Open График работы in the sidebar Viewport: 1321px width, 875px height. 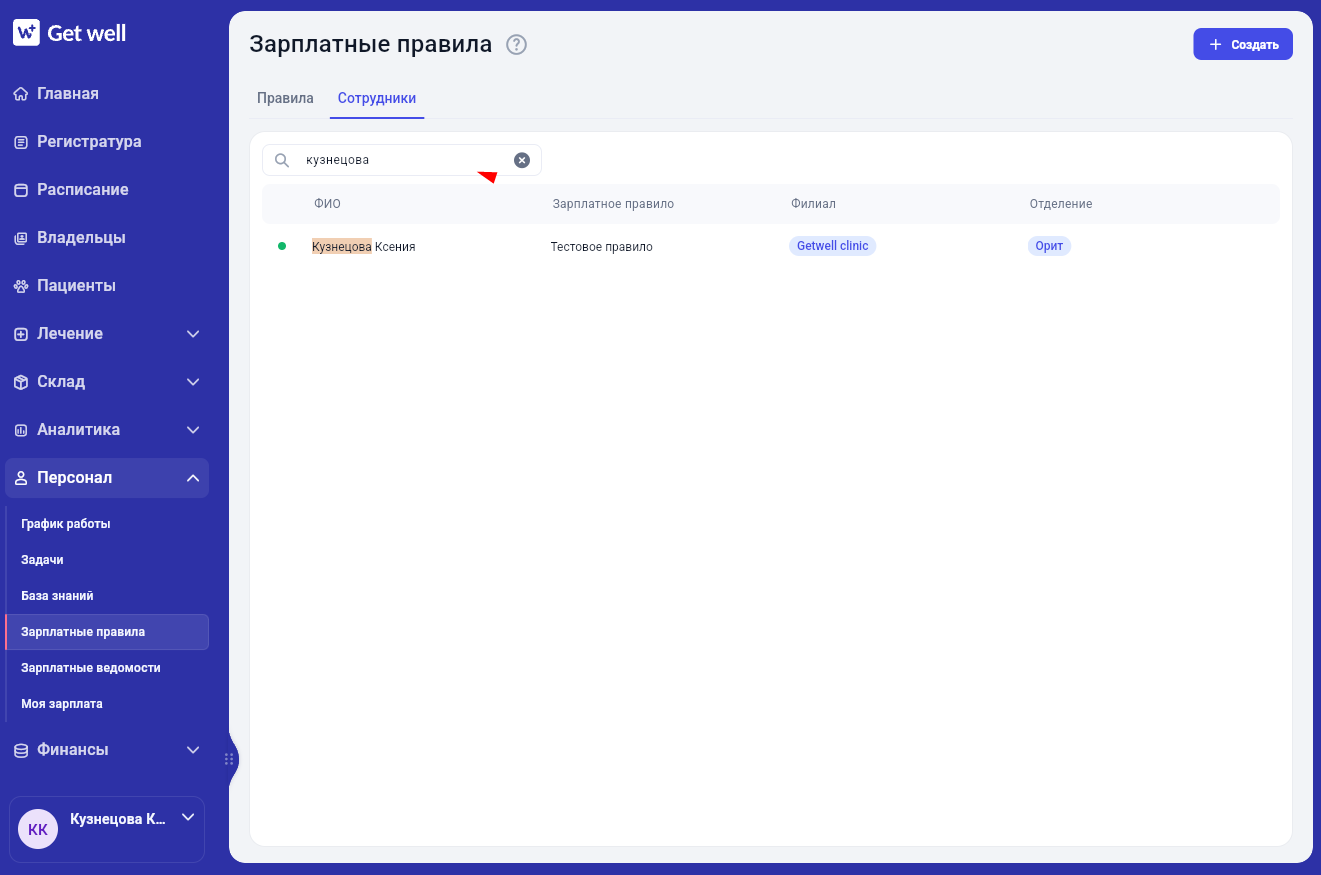pos(66,524)
